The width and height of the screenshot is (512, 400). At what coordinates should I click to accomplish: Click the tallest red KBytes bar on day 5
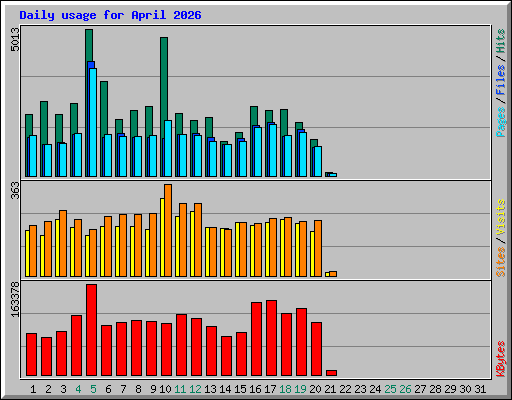tap(92, 330)
